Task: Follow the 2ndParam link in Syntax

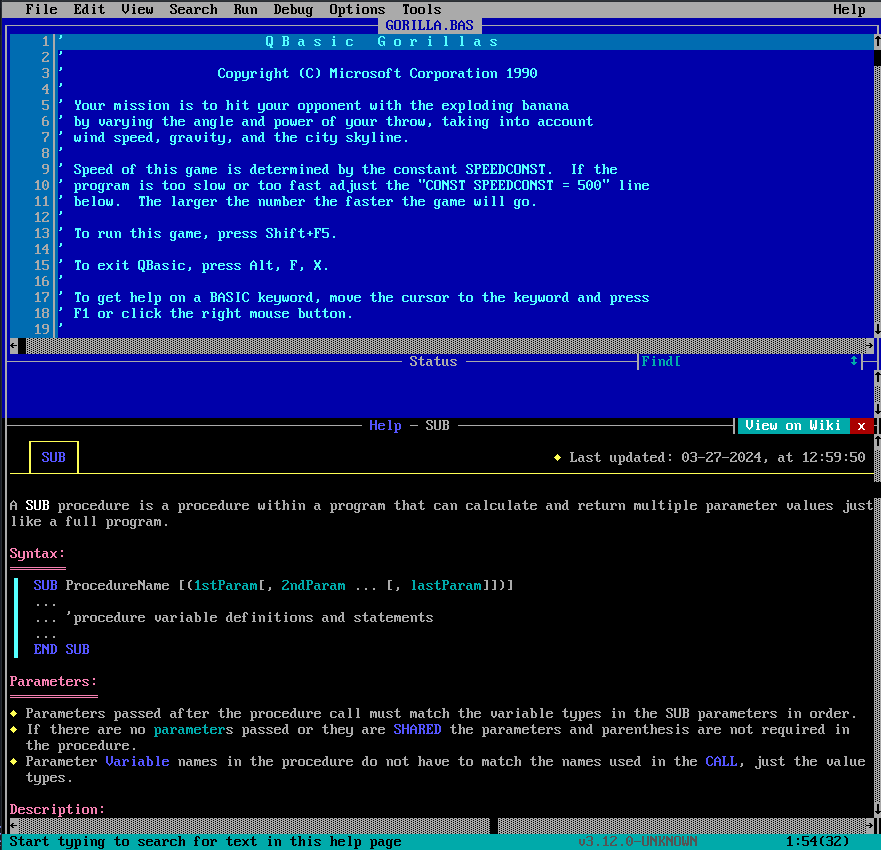Action: (313, 585)
